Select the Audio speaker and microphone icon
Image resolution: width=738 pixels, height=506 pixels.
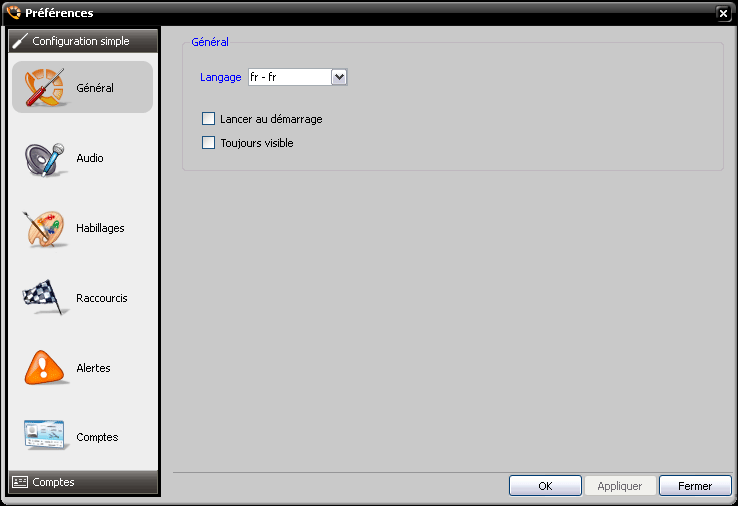44,159
